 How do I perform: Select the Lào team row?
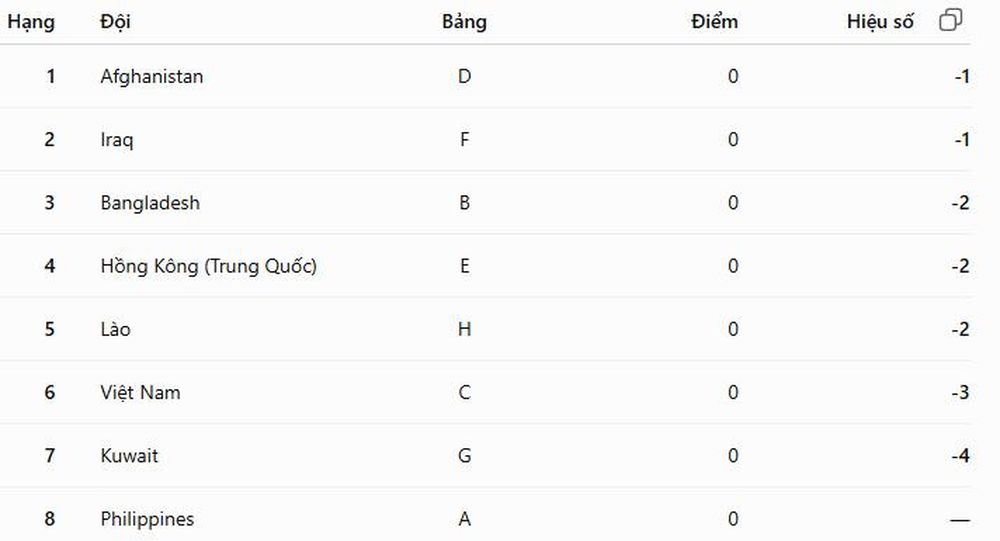tap(485, 329)
